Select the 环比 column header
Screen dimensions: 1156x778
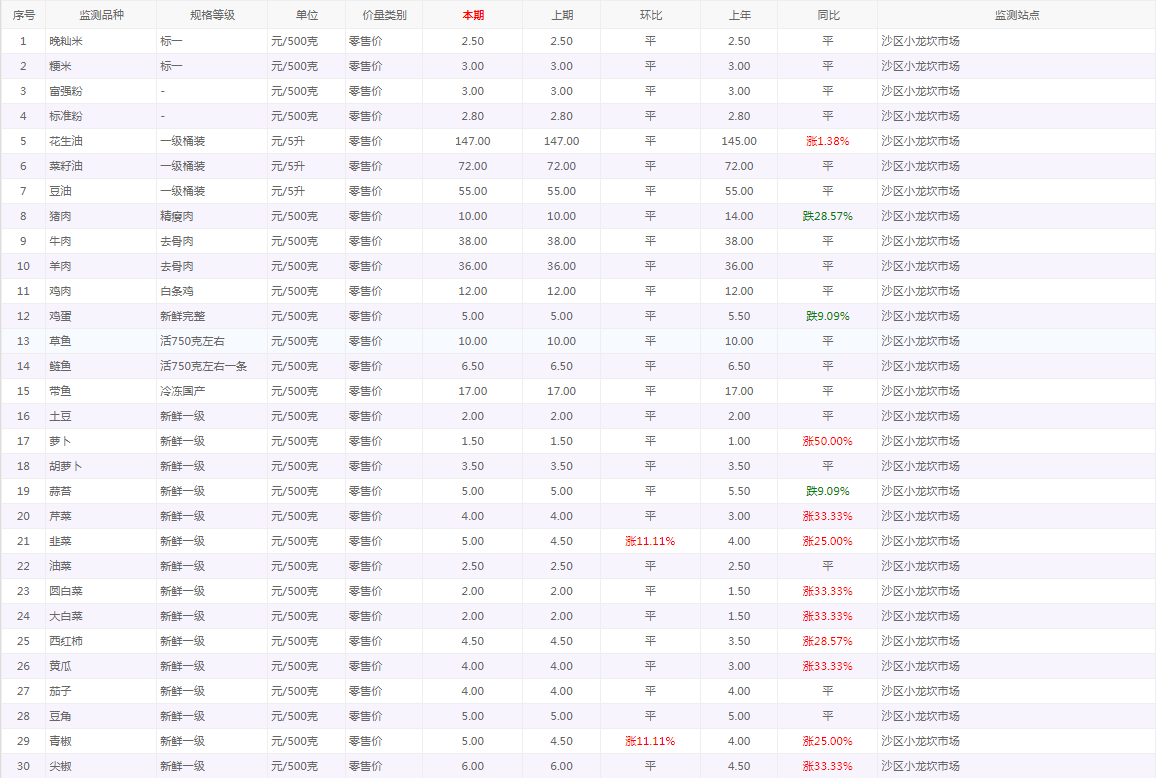(650, 15)
